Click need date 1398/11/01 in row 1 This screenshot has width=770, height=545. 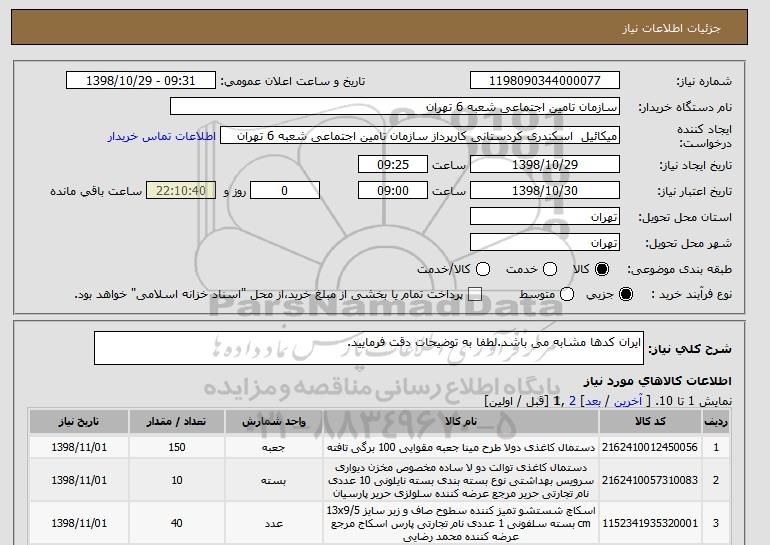point(79,447)
